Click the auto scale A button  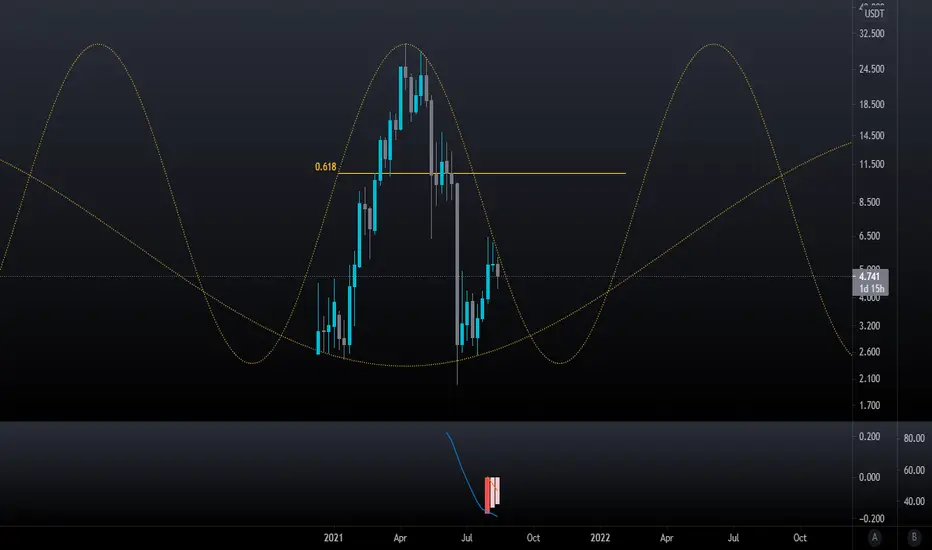coord(874,538)
